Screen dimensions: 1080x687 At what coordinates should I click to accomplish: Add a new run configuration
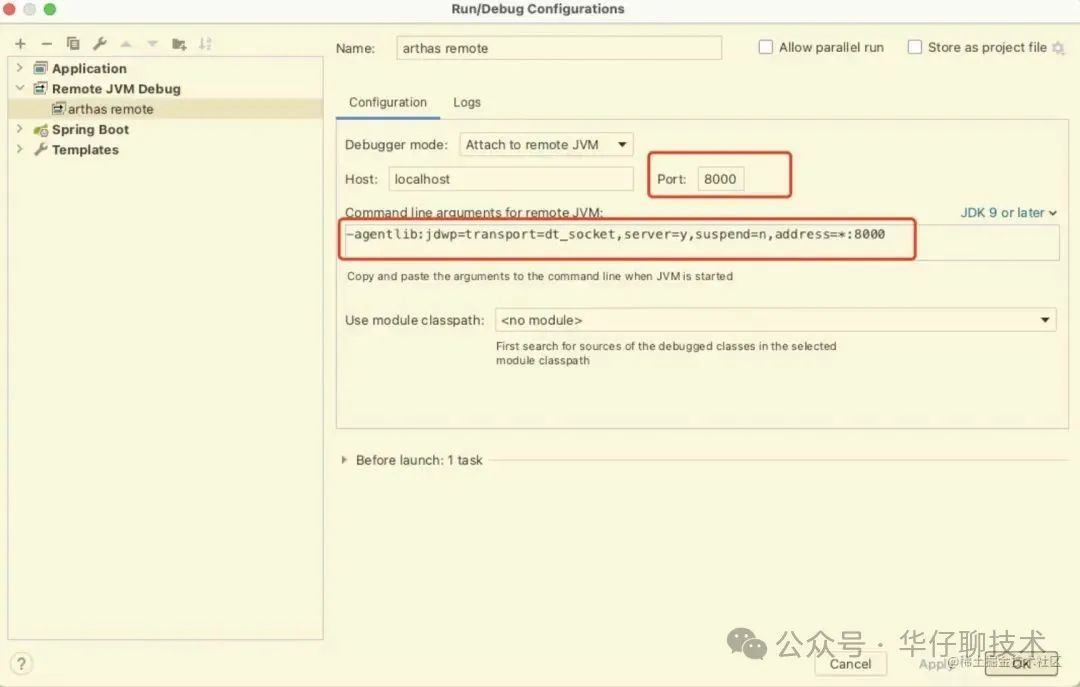coord(20,43)
